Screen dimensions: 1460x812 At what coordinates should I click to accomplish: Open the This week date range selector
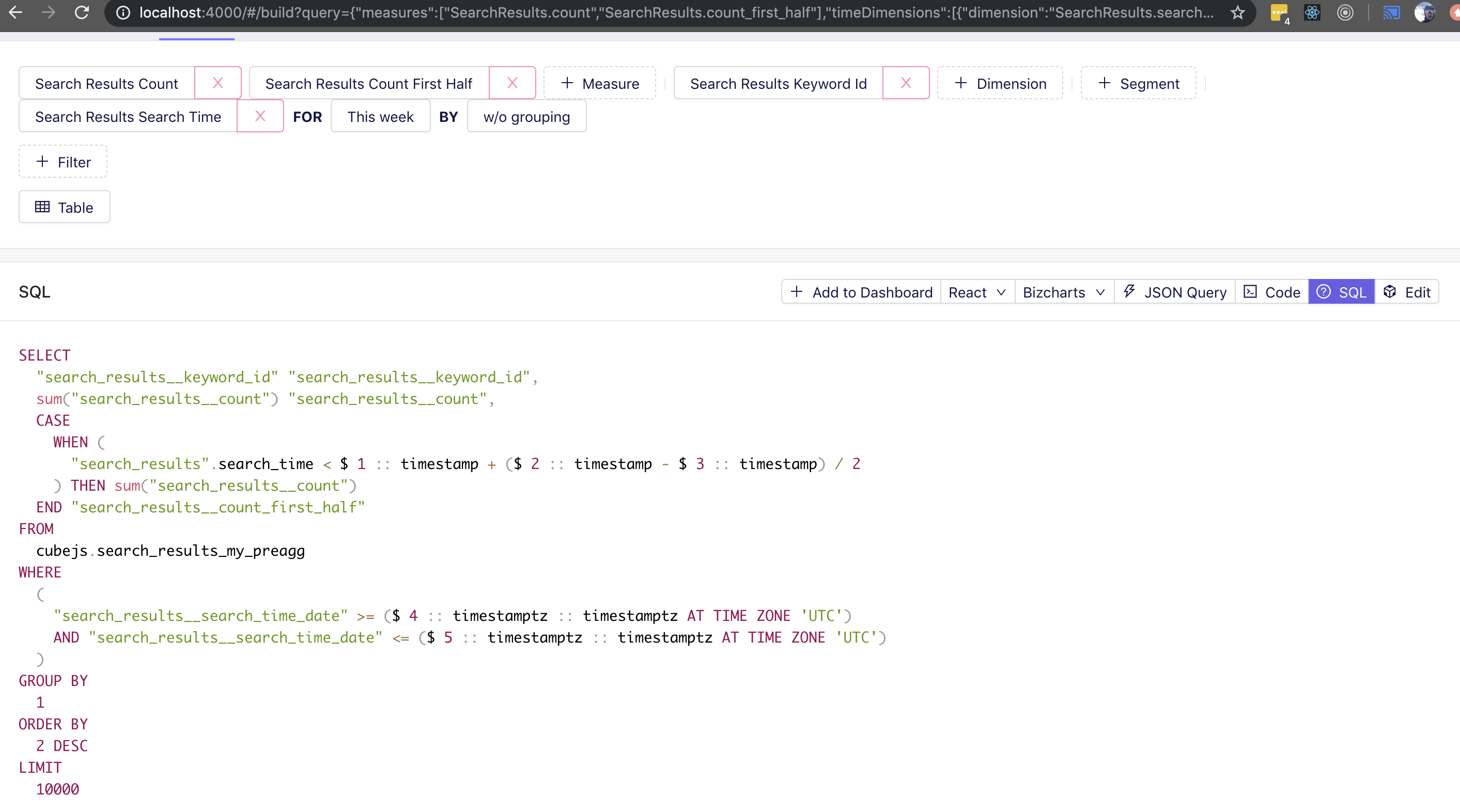(380, 116)
